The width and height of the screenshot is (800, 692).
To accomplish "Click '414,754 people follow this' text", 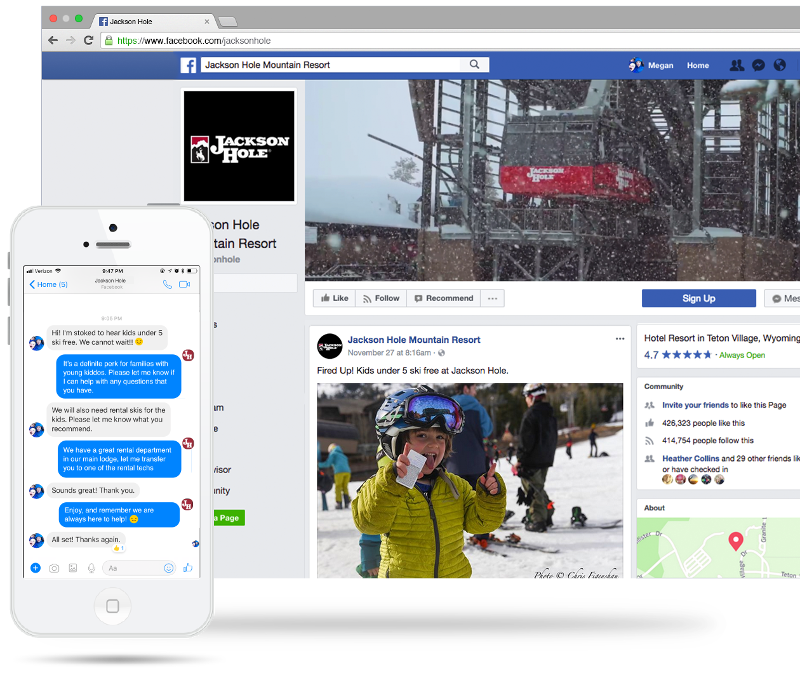I will coord(708,440).
